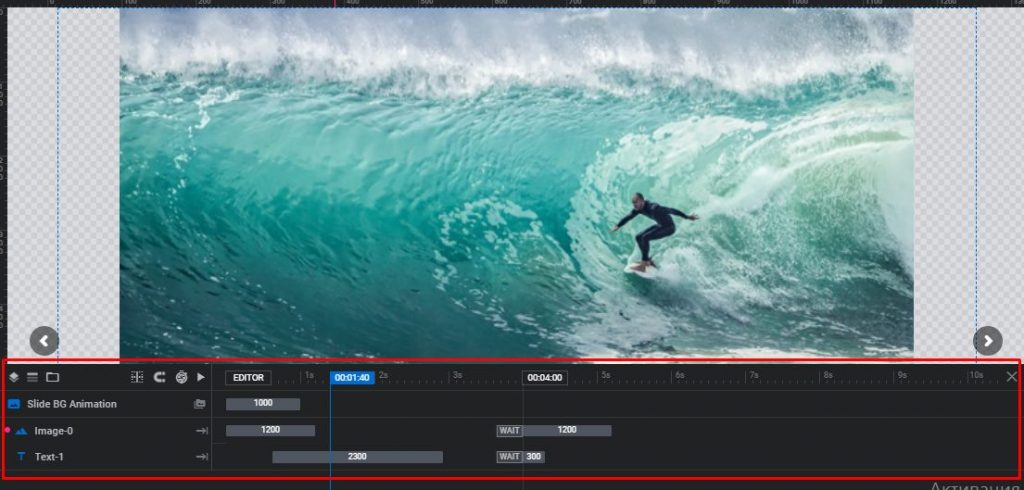Click the 00:04:00 timeline end marker
Screen dimensions: 1024x490
coord(544,377)
